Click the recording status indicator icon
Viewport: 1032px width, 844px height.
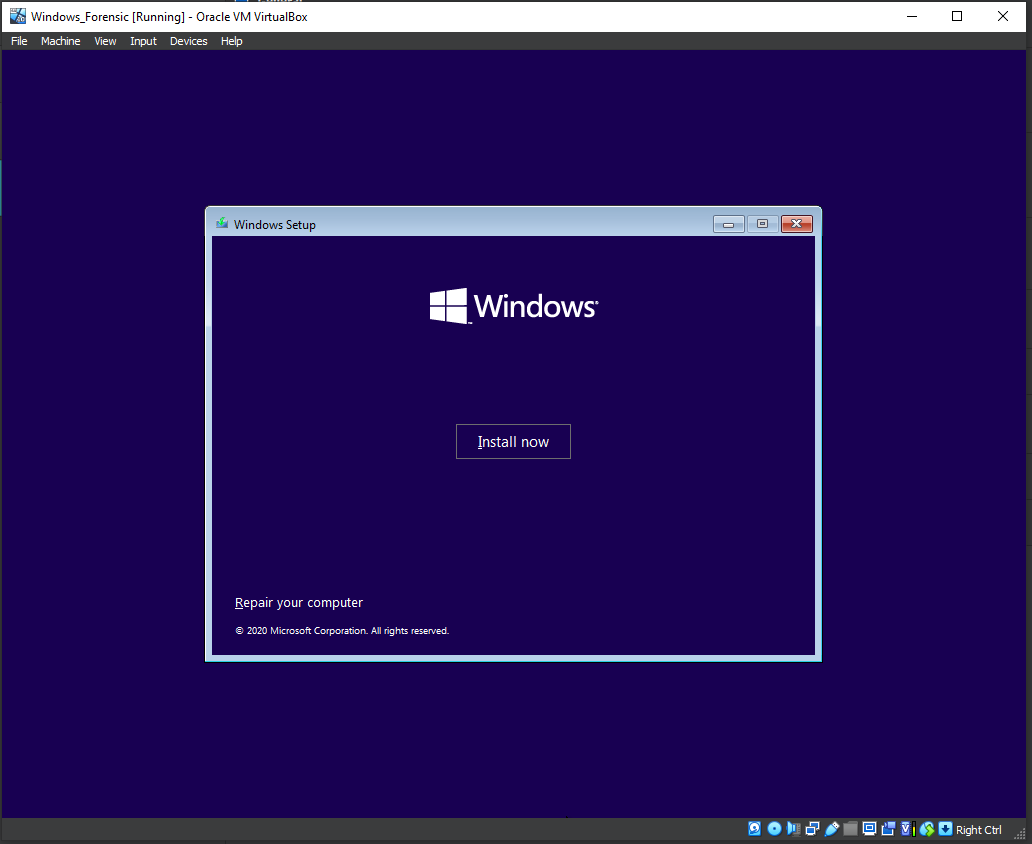point(889,829)
